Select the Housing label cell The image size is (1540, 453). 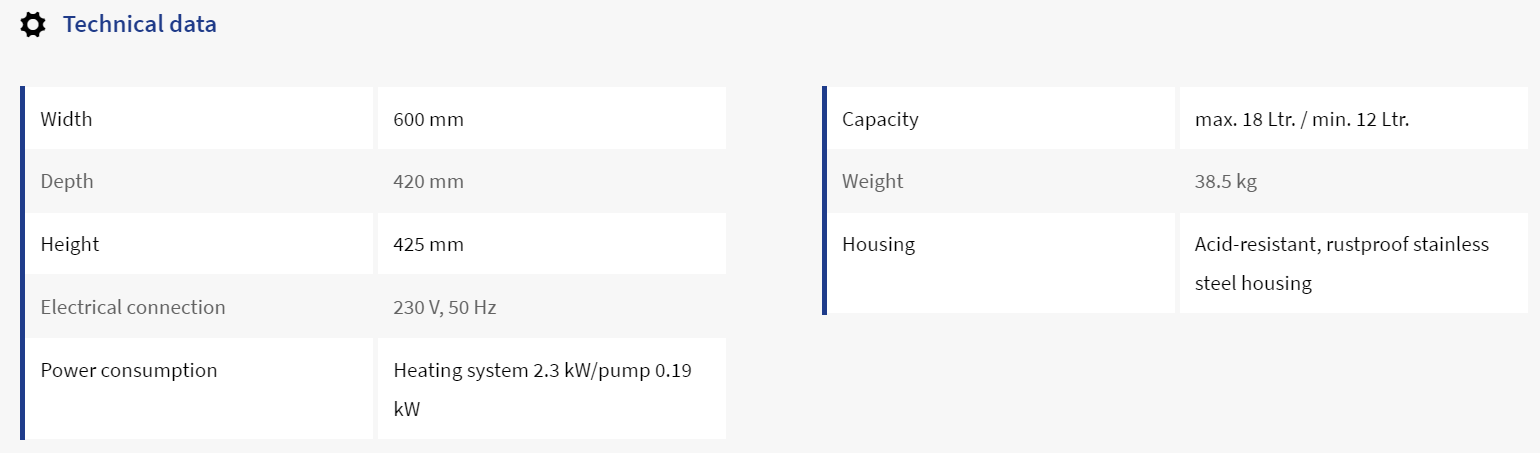[1001, 263]
